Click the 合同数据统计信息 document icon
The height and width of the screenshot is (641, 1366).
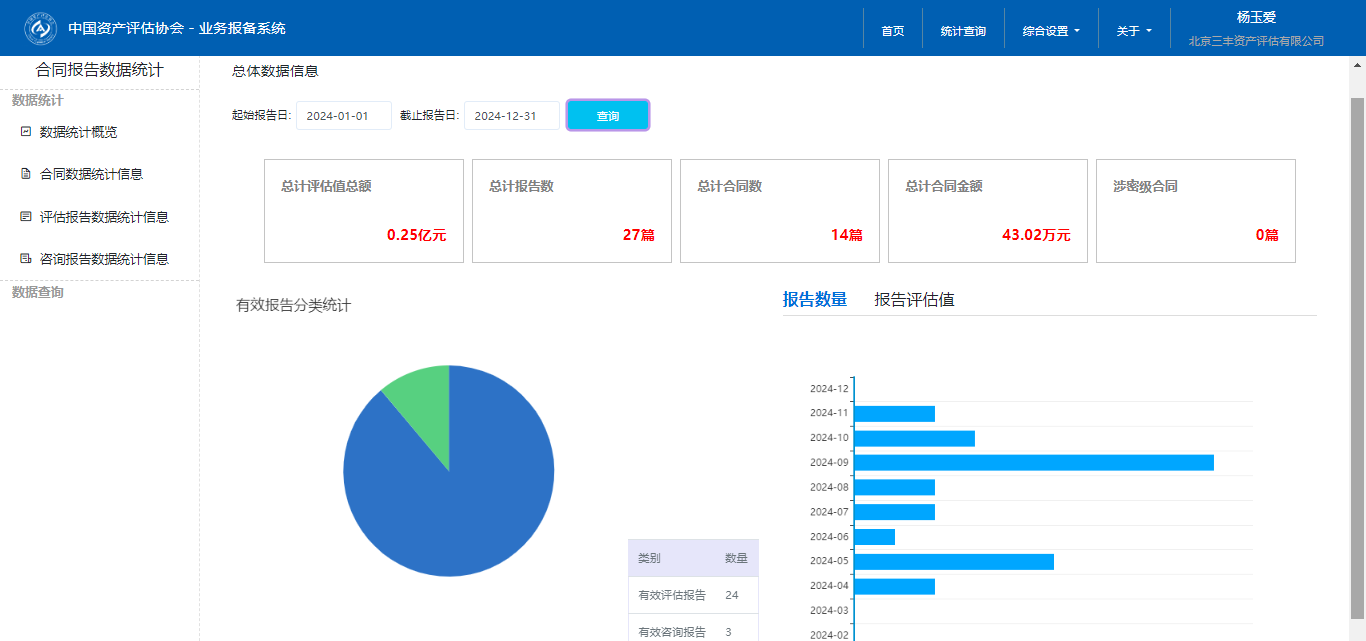click(26, 174)
